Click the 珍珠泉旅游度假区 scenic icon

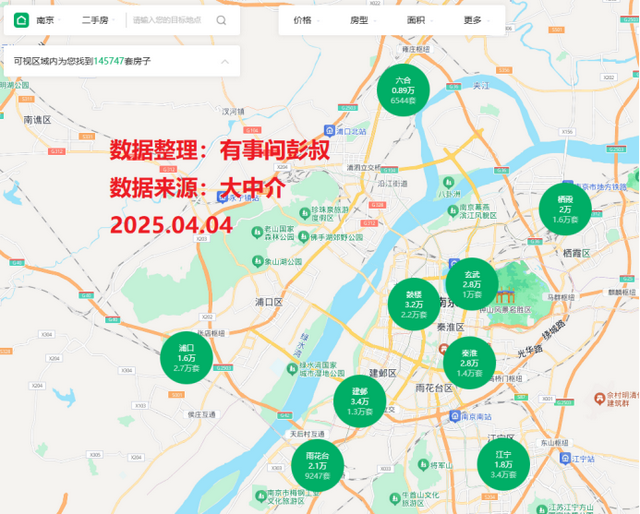pos(304,213)
